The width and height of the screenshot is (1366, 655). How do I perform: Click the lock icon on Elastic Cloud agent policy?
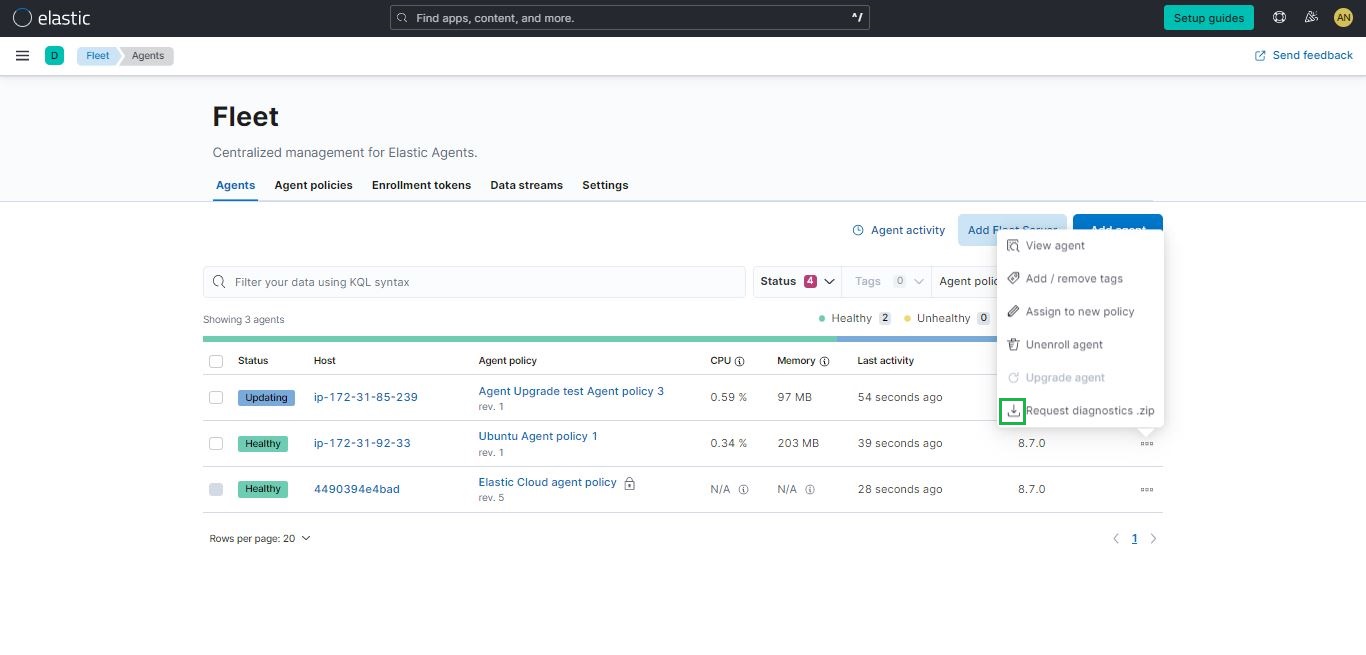tap(628, 482)
